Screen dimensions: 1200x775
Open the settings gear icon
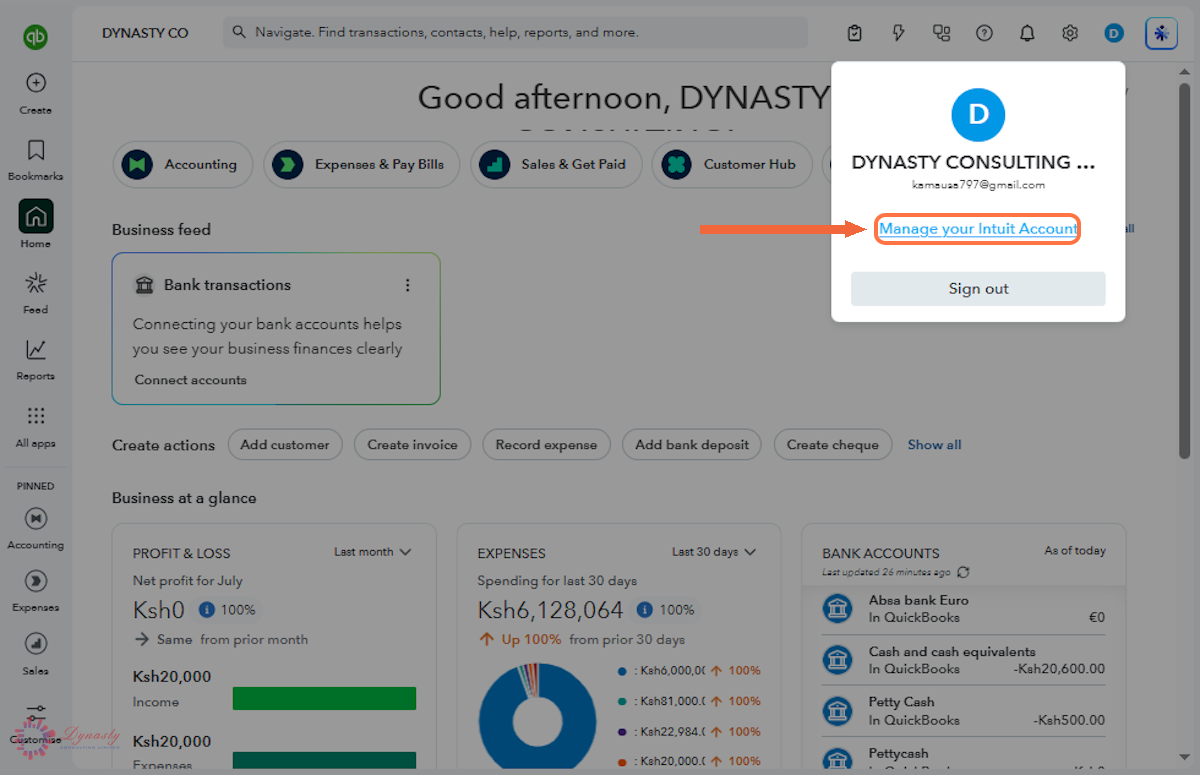(1070, 33)
